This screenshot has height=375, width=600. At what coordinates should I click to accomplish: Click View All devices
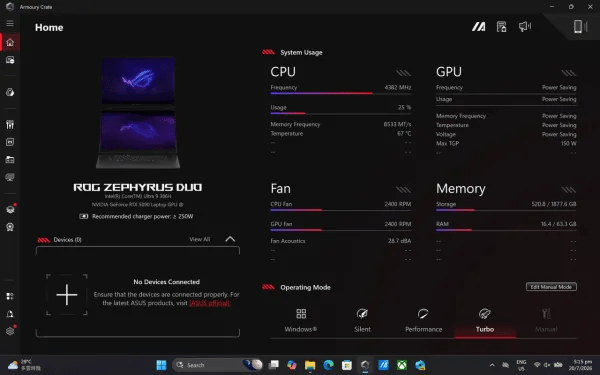(200, 239)
